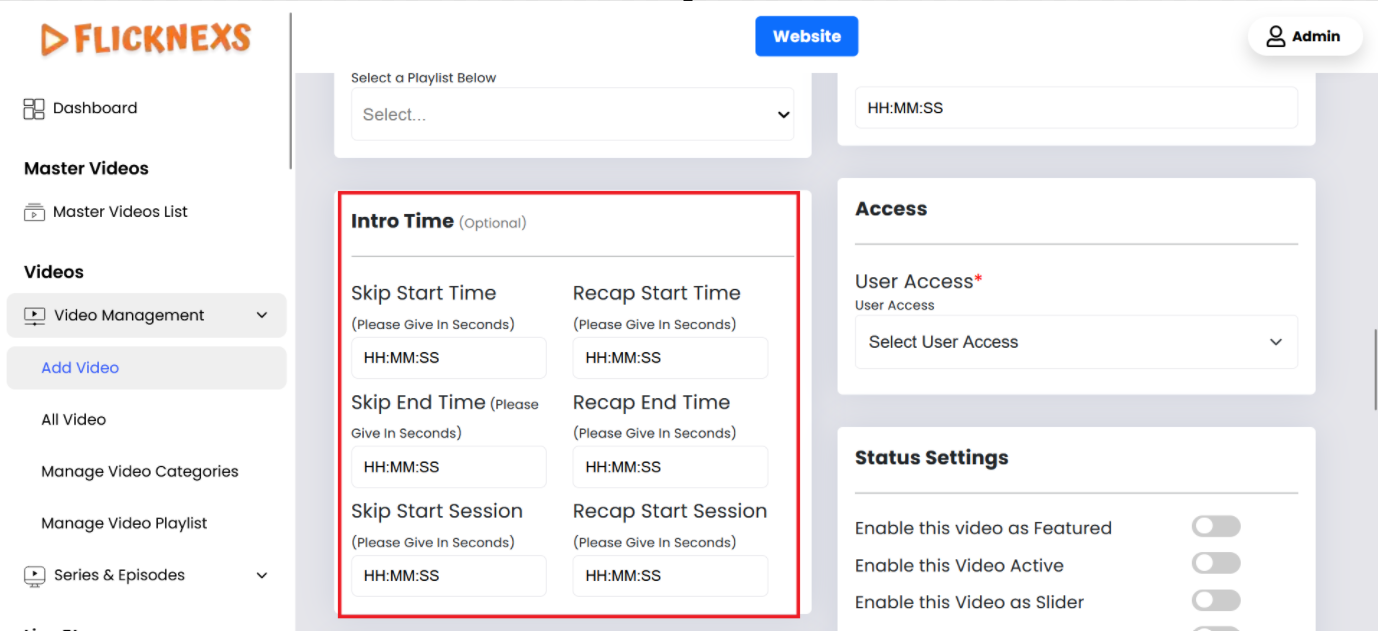1378x631 pixels.
Task: Expand the Series & Episodes chevron
Action: (262, 576)
